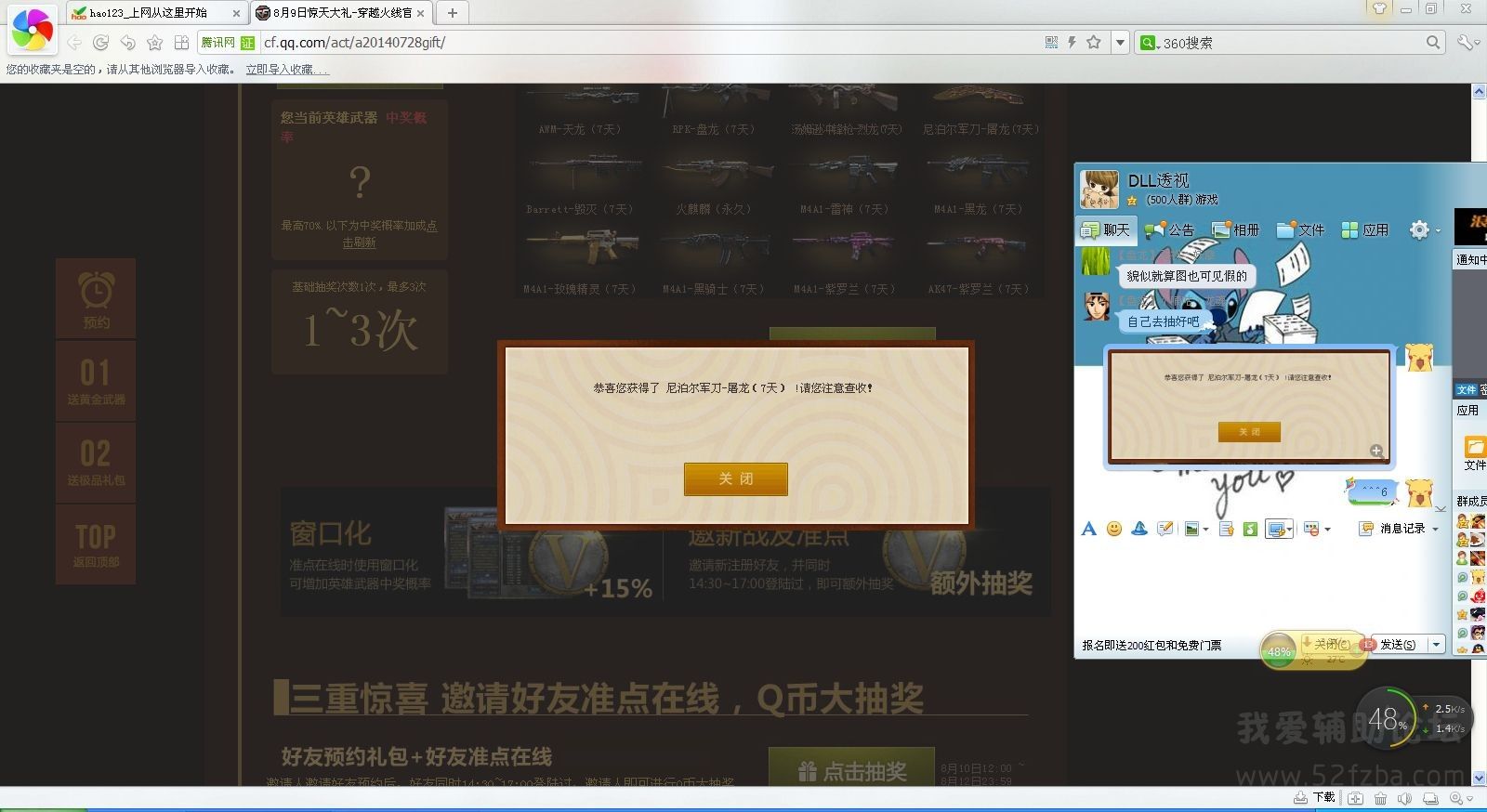Select sidebar item 02 送极品礼包
This screenshot has width=1487, height=812.
click(x=96, y=462)
